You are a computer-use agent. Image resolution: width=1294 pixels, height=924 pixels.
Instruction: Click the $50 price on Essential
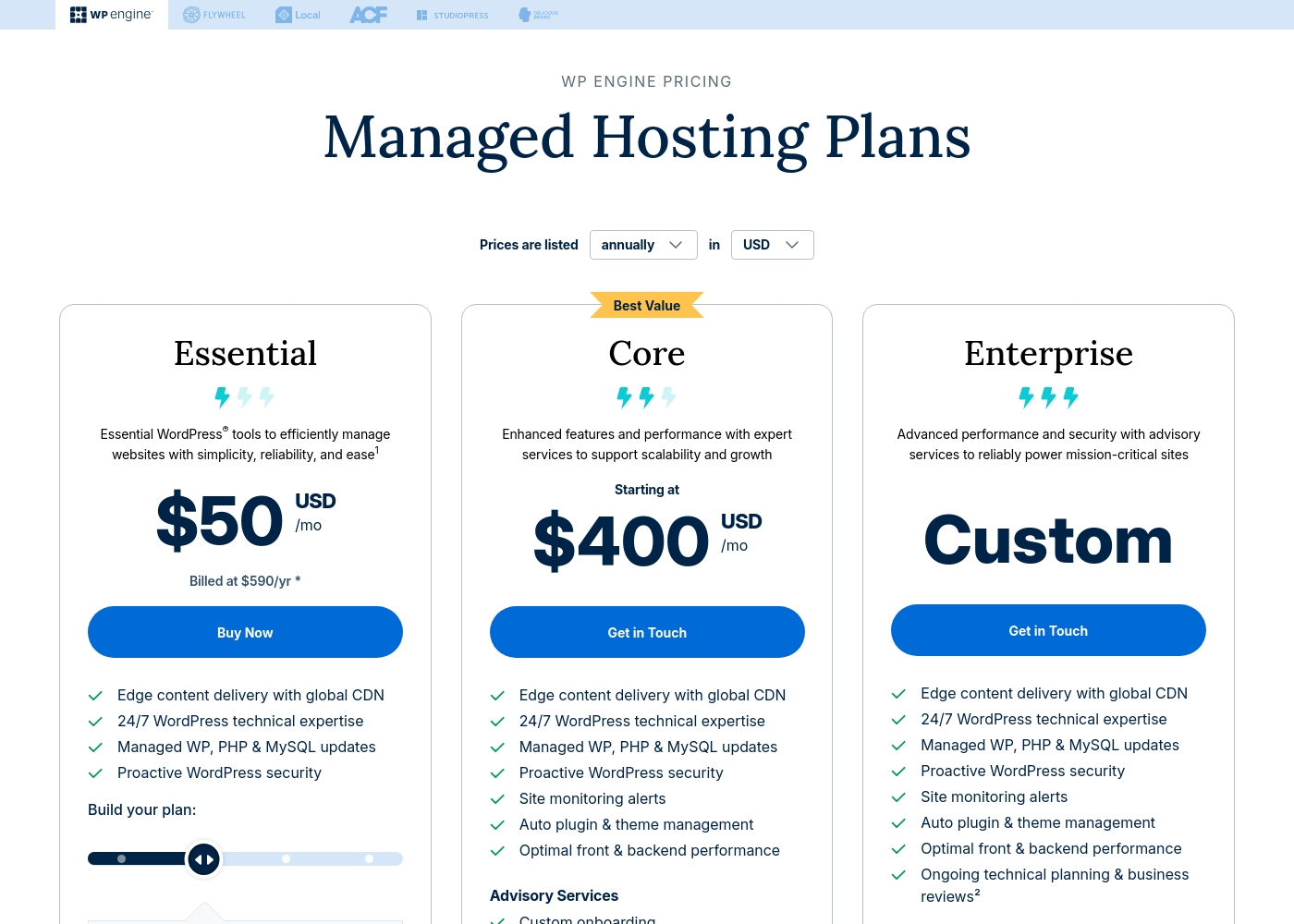pos(220,521)
